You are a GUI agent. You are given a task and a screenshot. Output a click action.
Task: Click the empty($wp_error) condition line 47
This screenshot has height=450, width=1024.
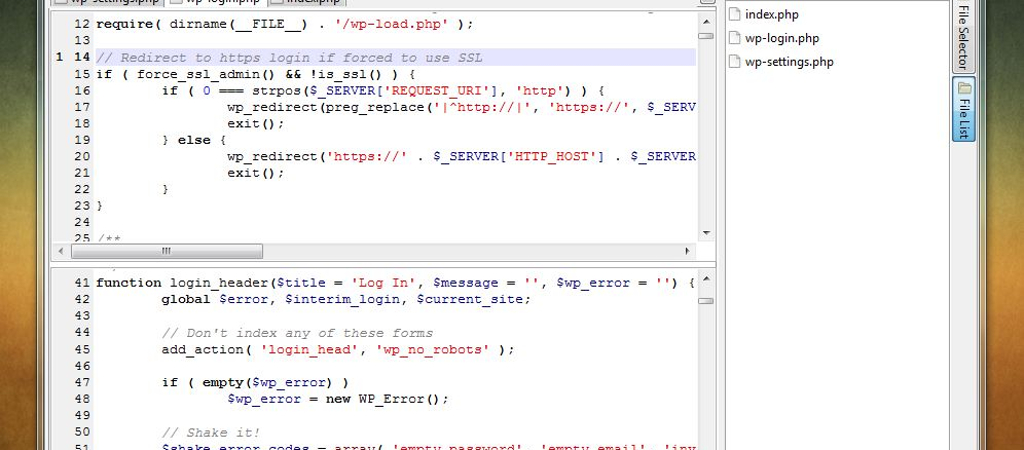[x=255, y=382]
